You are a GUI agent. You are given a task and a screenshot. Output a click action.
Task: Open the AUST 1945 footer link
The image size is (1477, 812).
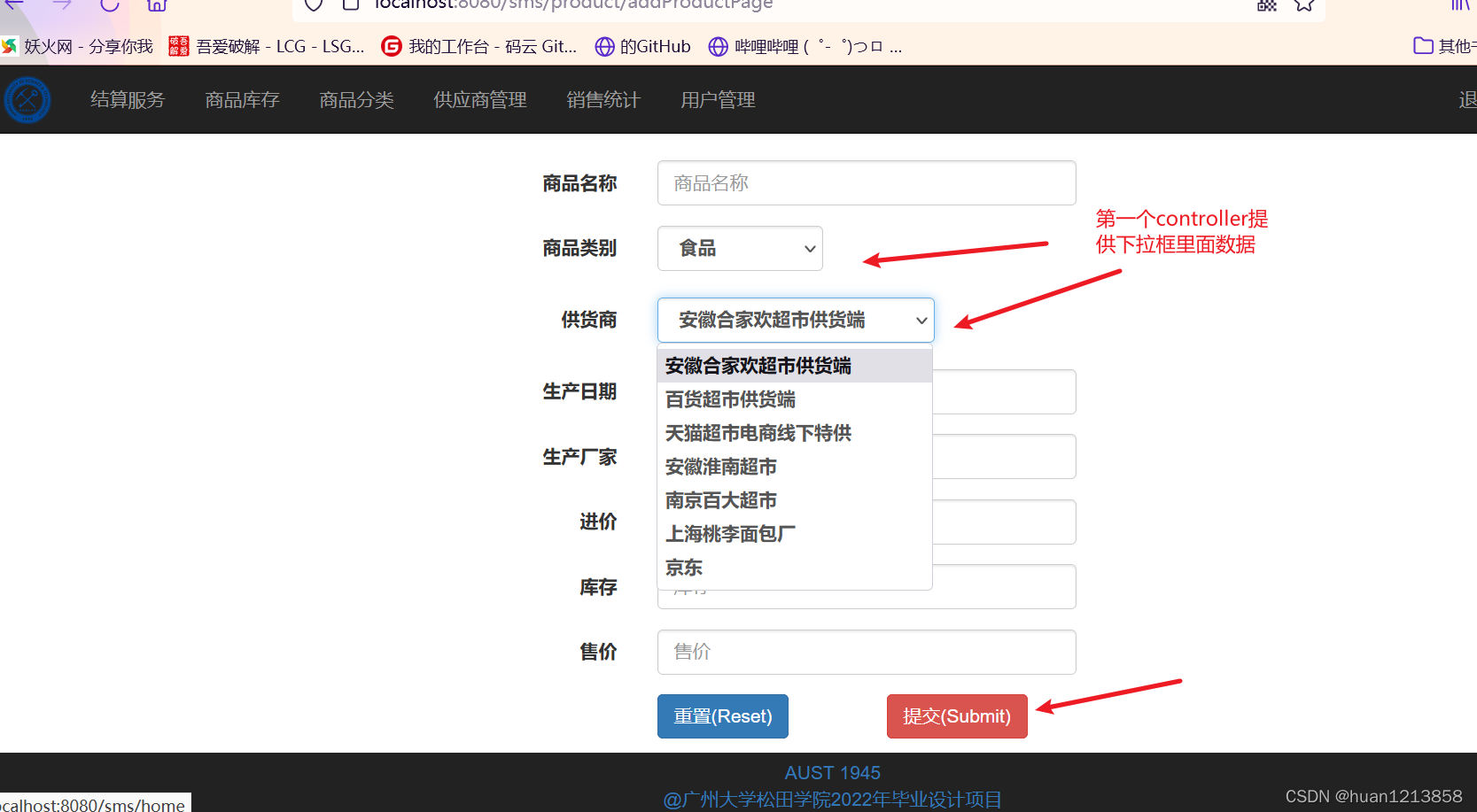pyautogui.click(x=832, y=773)
